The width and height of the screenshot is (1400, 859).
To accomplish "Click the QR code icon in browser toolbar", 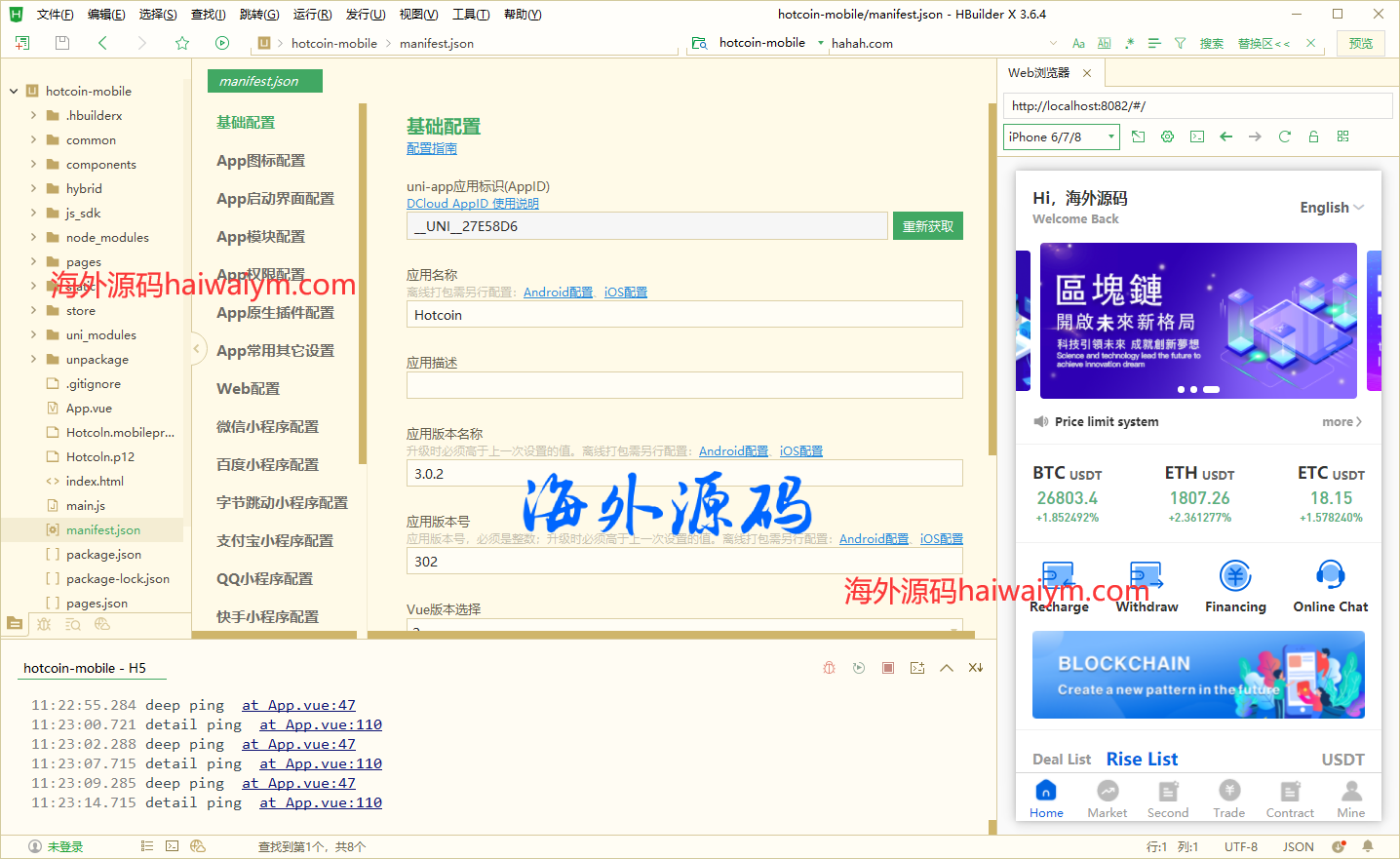I will tap(1342, 137).
